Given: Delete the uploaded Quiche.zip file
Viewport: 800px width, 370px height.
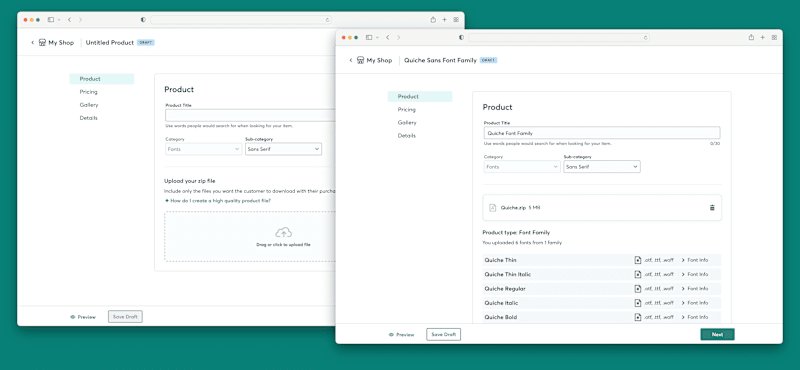Looking at the screenshot, I should point(712,208).
